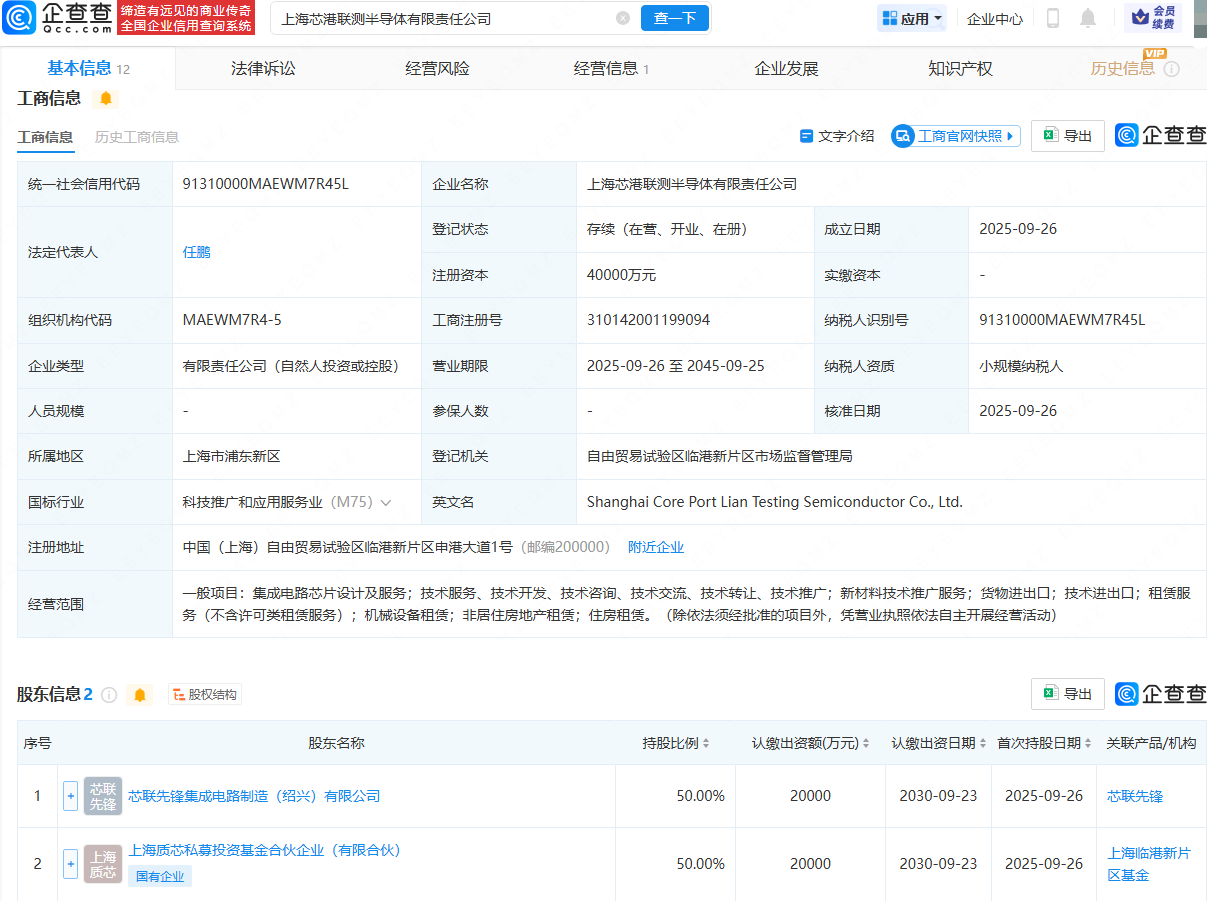The width and height of the screenshot is (1207, 901).
Task: Click the 查一下 search button
Action: [674, 18]
